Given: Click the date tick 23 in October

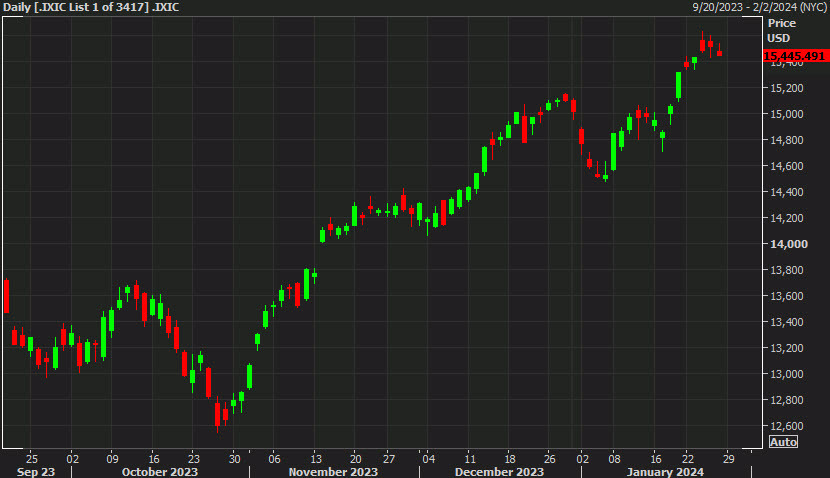Looking at the screenshot, I should [x=194, y=459].
